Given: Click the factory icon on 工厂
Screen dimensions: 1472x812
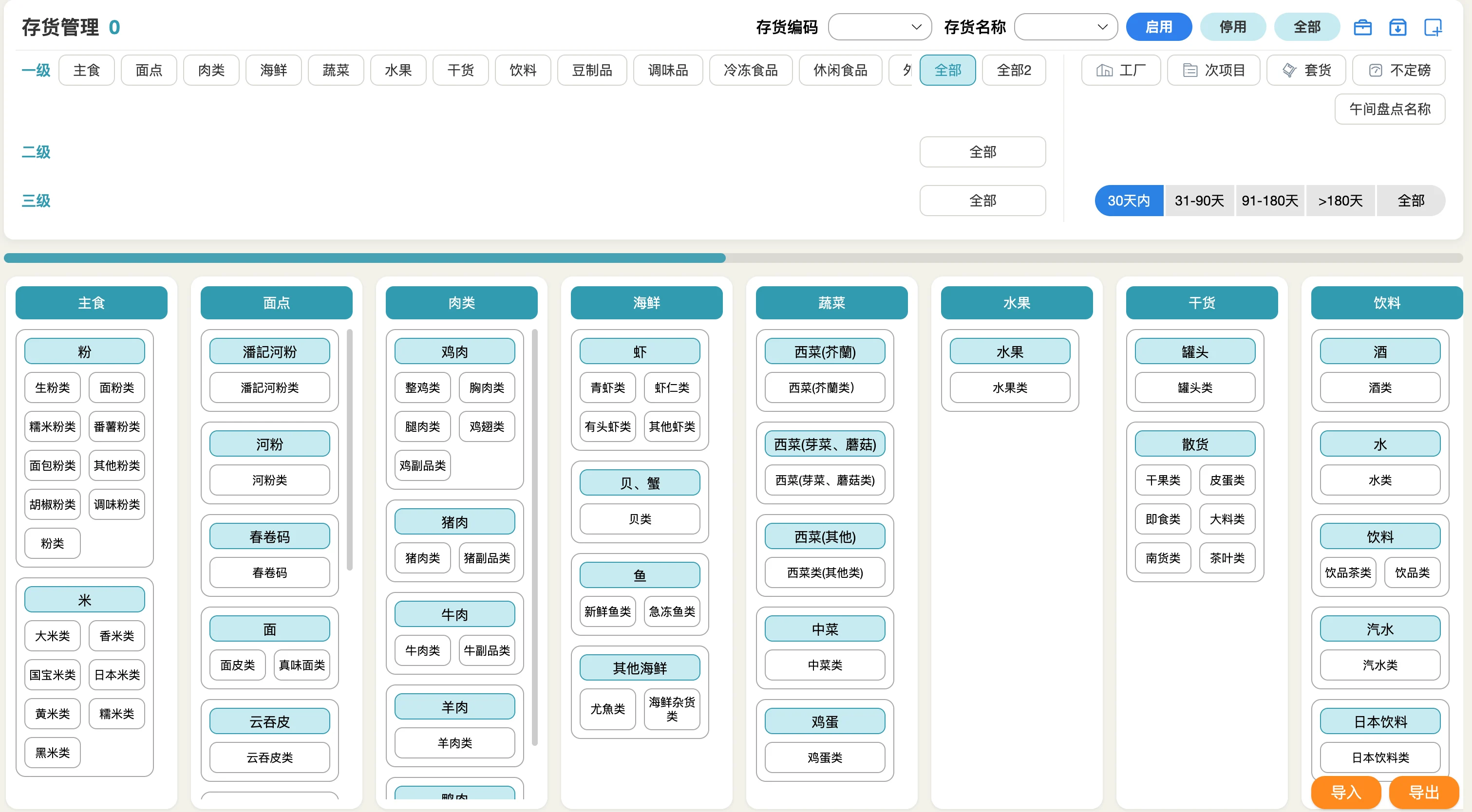Looking at the screenshot, I should tap(1104, 70).
